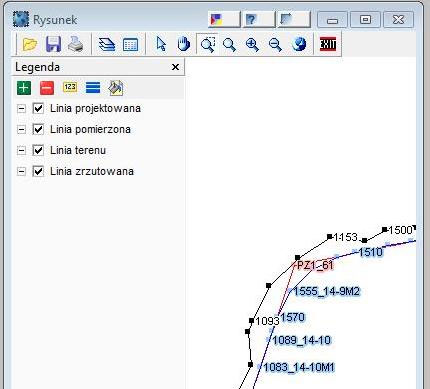Open the table grid icon in toolbar
This screenshot has width=430, height=389.
click(x=130, y=44)
